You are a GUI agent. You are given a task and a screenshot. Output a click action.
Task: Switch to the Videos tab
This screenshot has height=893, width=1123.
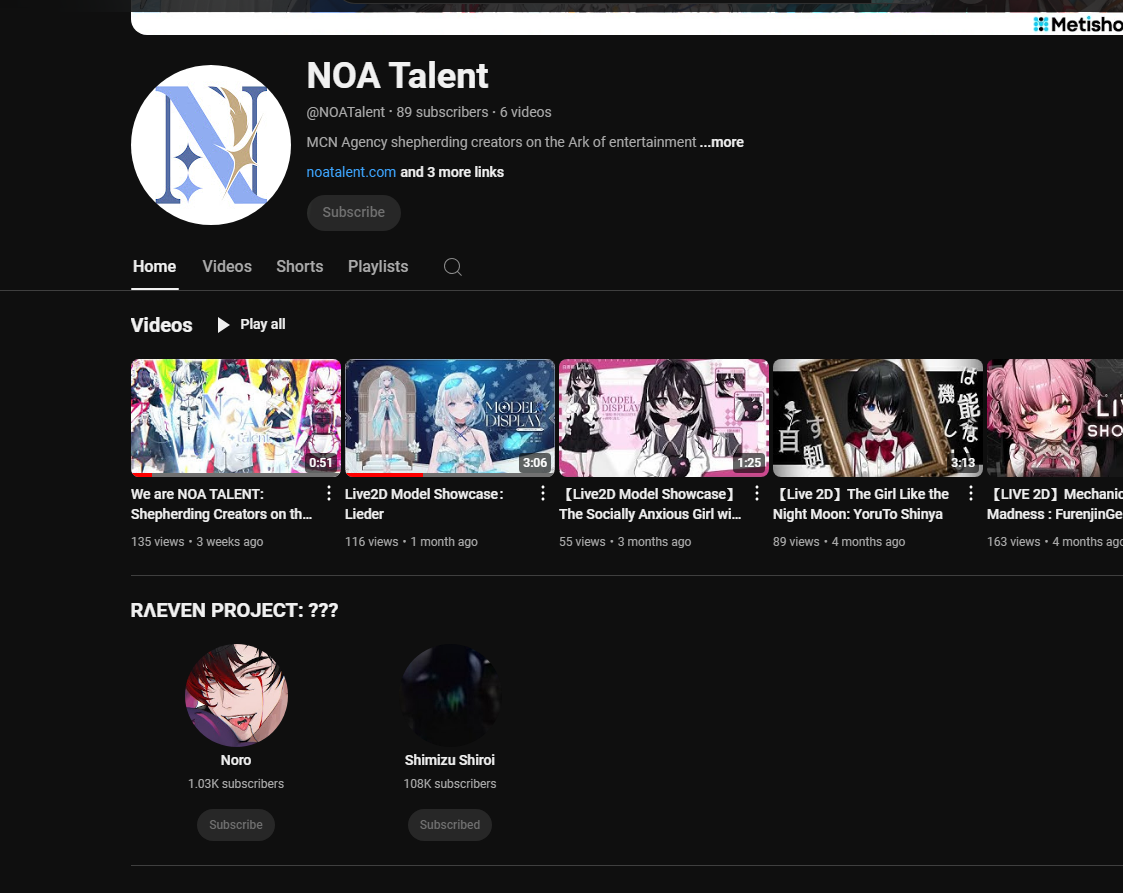click(x=227, y=266)
